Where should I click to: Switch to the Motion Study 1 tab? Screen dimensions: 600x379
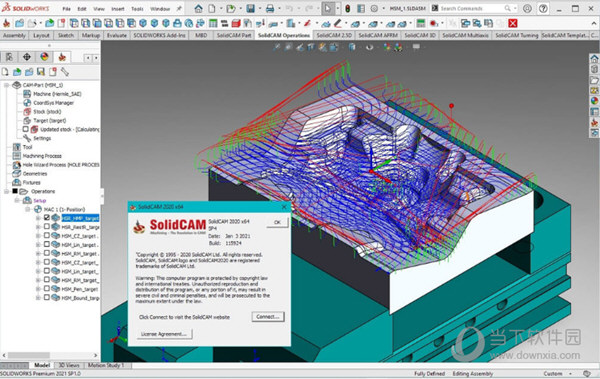(106, 365)
